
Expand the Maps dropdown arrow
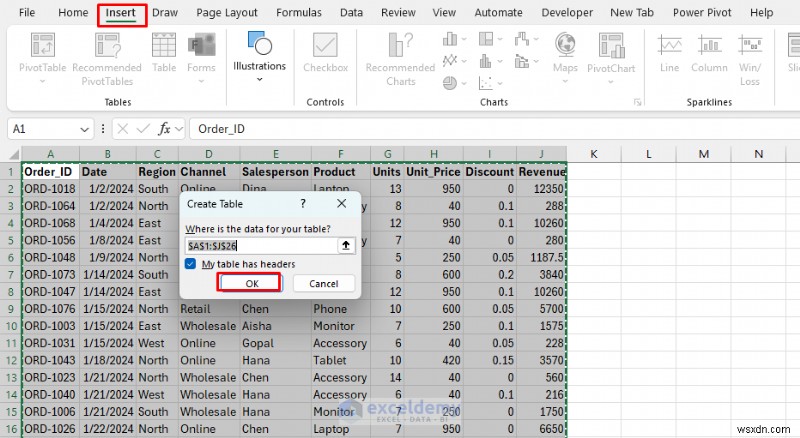tap(565, 81)
